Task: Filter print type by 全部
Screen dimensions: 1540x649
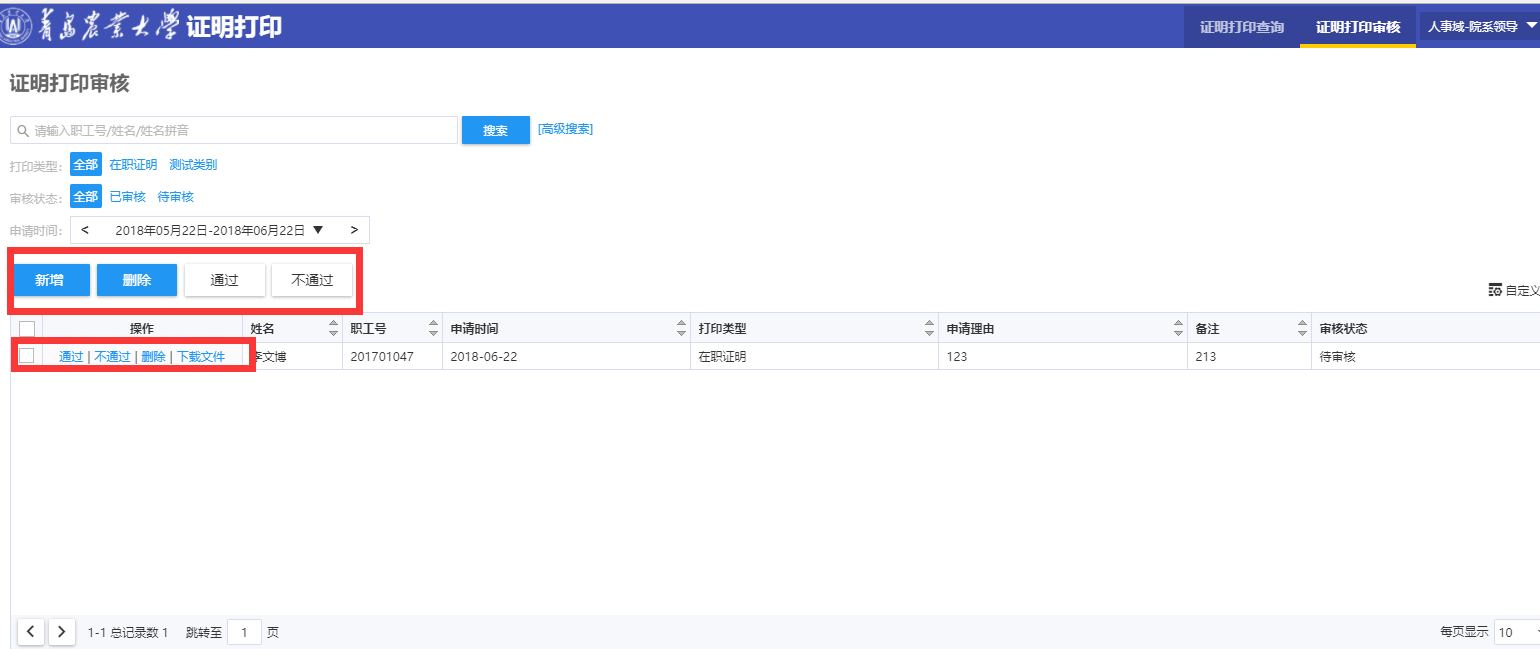Action: click(86, 165)
